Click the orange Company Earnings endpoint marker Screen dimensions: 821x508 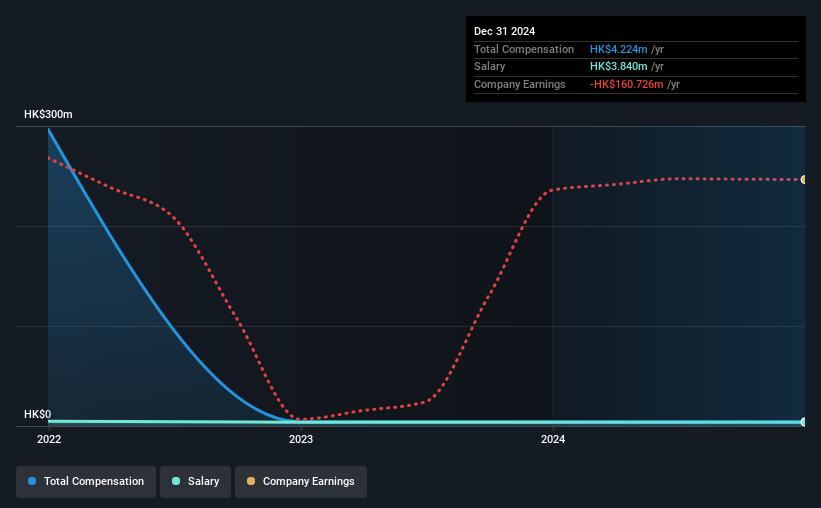point(803,180)
